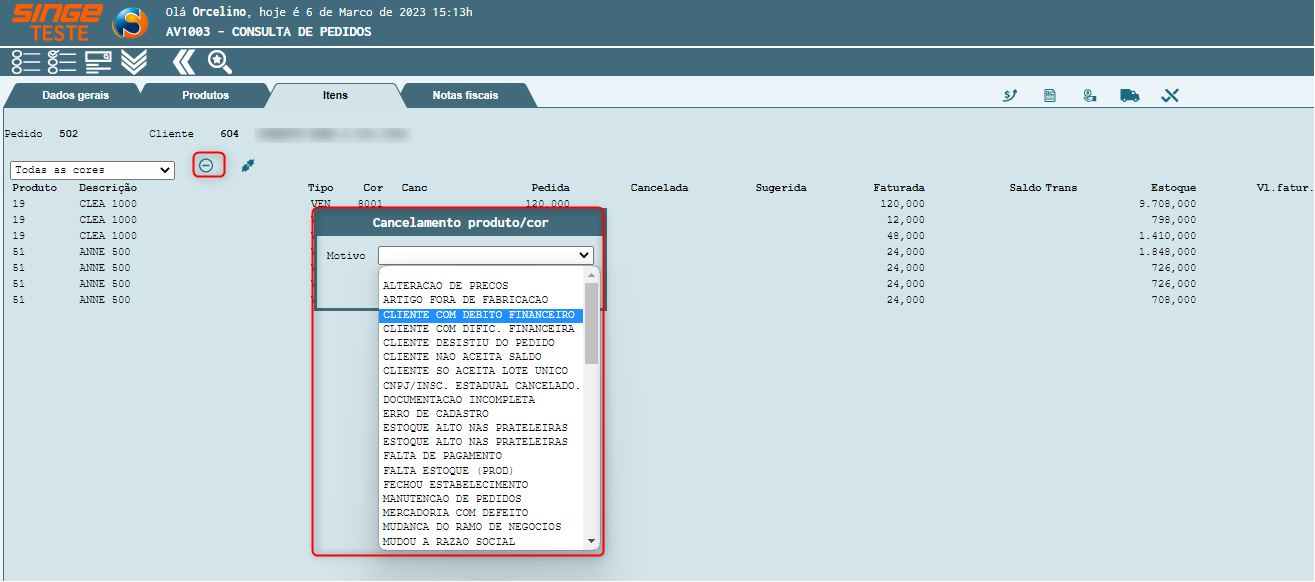Viewport: 1315px width, 582px height.
Task: Click the Faturada value 48,000
Action: (x=905, y=236)
